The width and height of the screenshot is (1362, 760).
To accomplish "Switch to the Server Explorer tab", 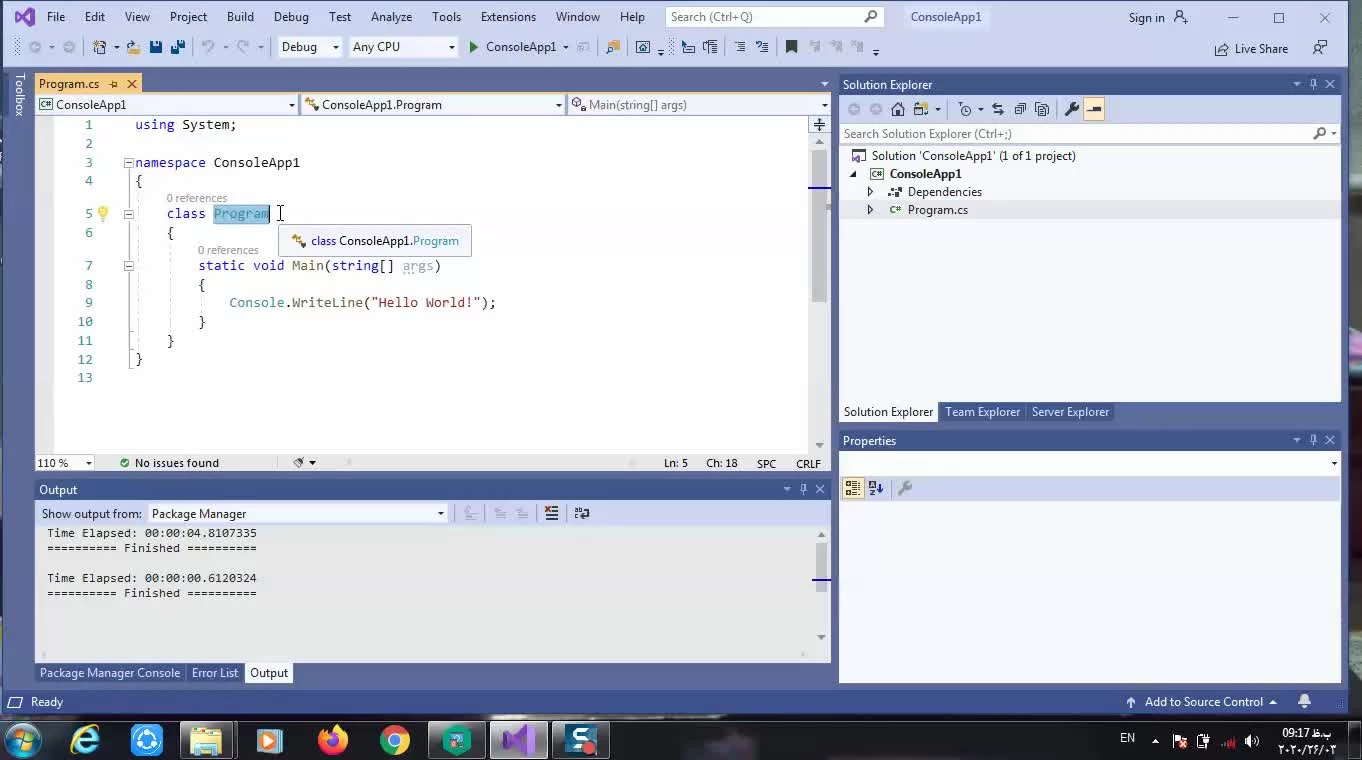I will tap(1070, 412).
